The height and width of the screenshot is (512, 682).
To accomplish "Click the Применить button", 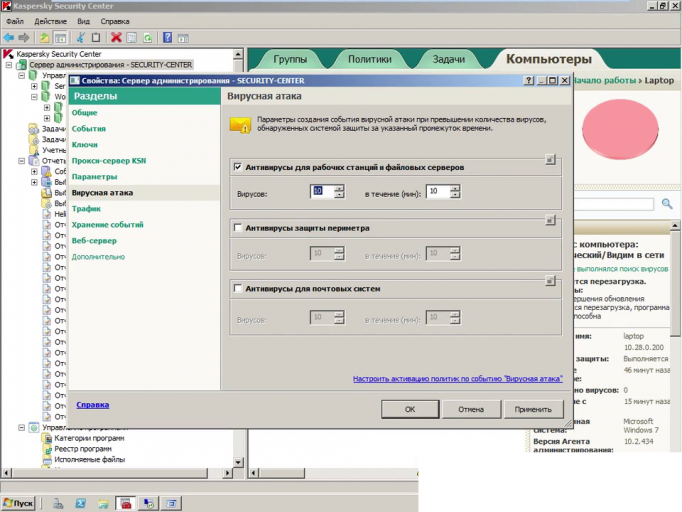I will click(533, 409).
